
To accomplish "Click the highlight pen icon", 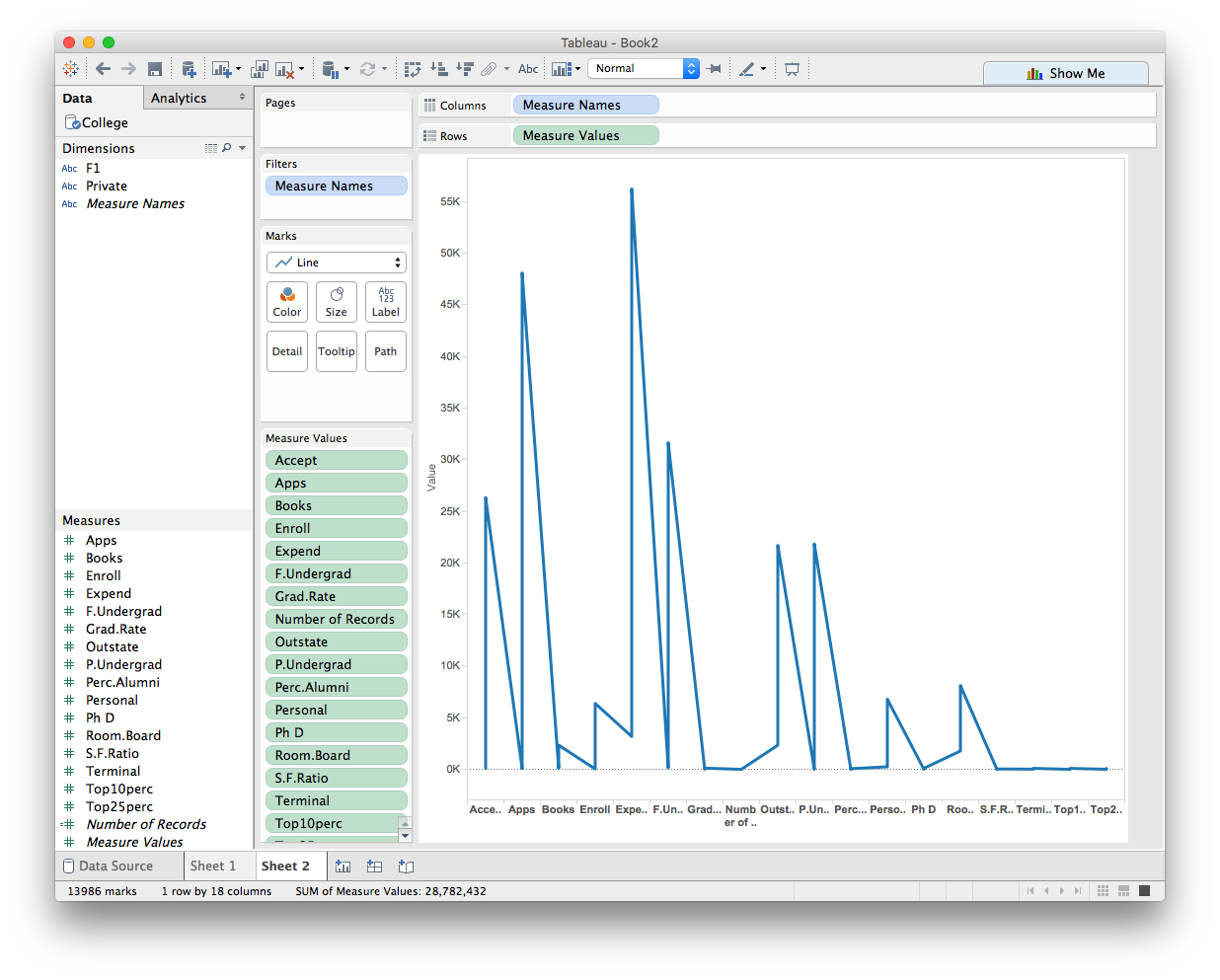I will [x=747, y=69].
